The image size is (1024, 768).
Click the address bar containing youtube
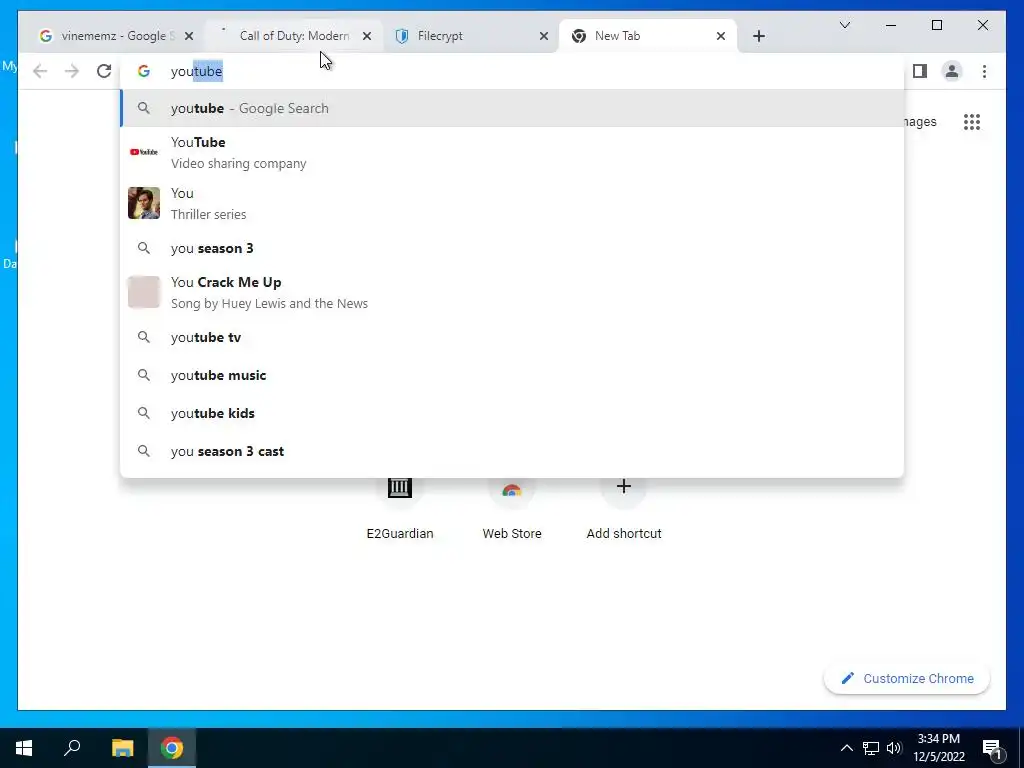click(x=513, y=71)
